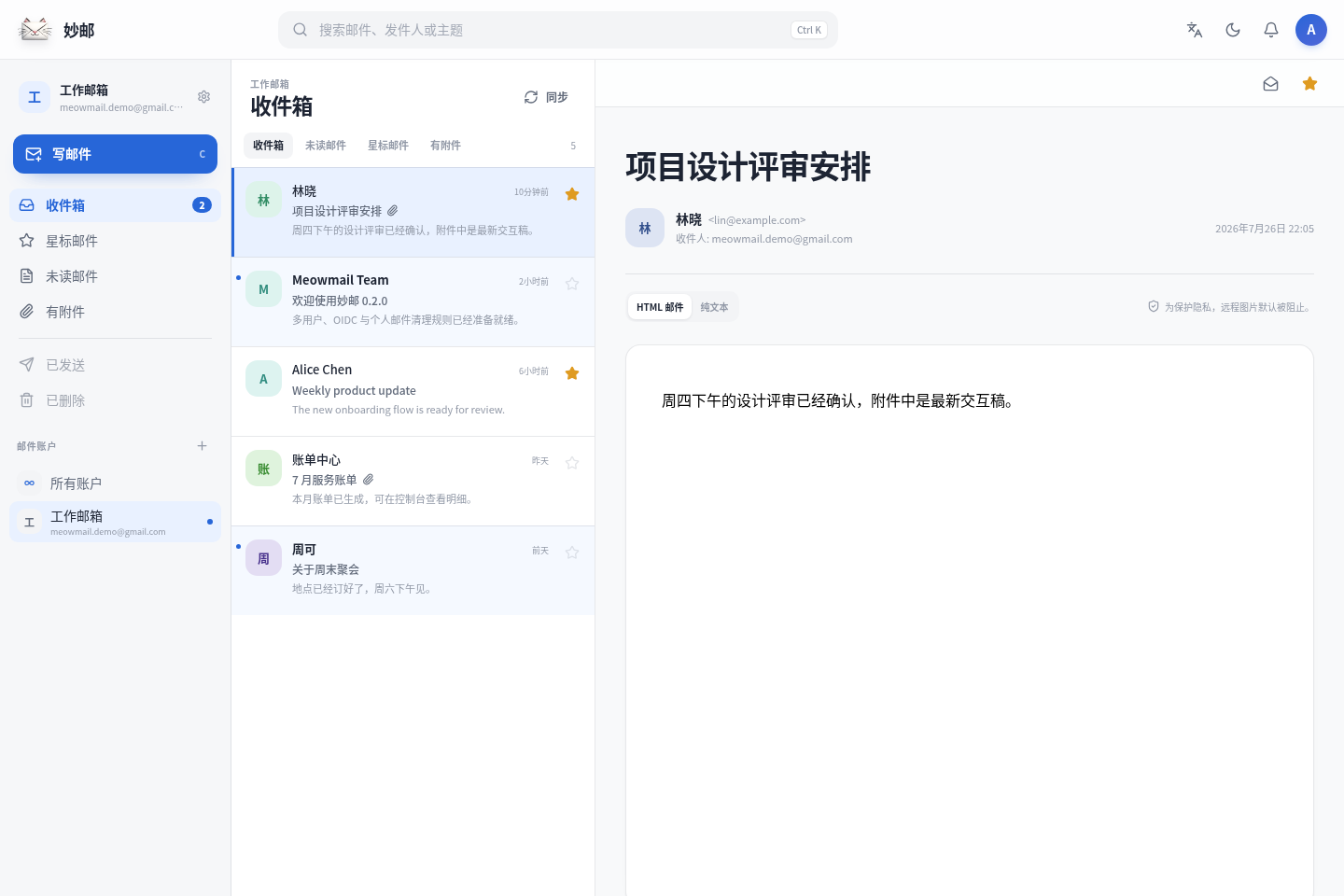Open 有附件 folder in sidebar
1344x896 pixels.
[x=115, y=312]
